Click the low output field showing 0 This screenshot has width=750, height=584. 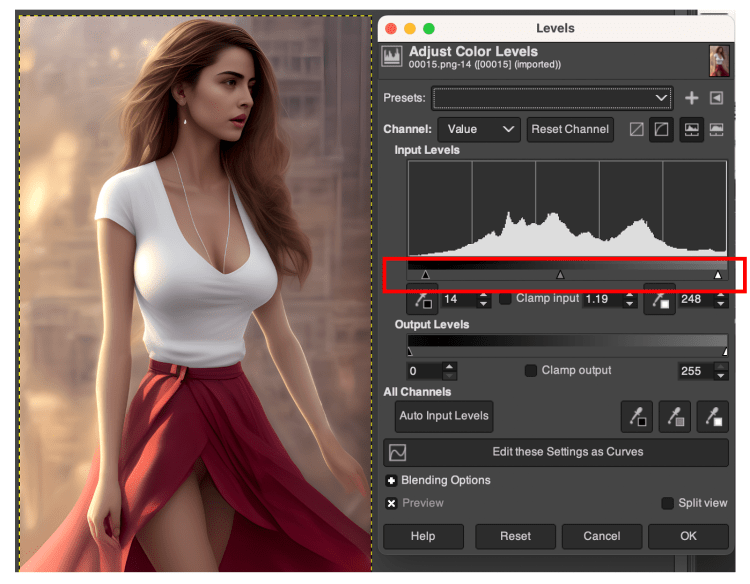click(425, 371)
